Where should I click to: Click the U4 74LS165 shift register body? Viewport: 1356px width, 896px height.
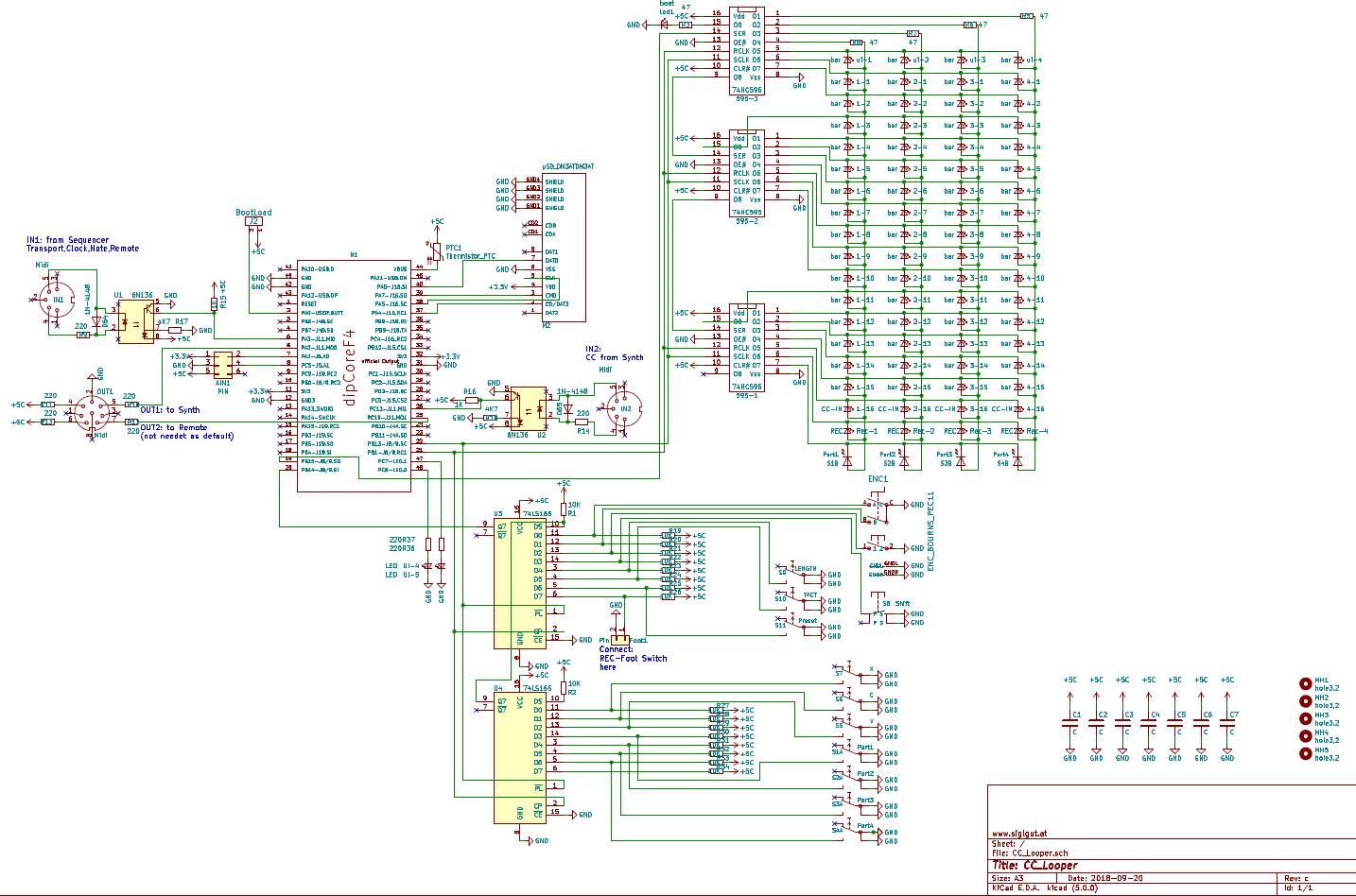click(520, 756)
